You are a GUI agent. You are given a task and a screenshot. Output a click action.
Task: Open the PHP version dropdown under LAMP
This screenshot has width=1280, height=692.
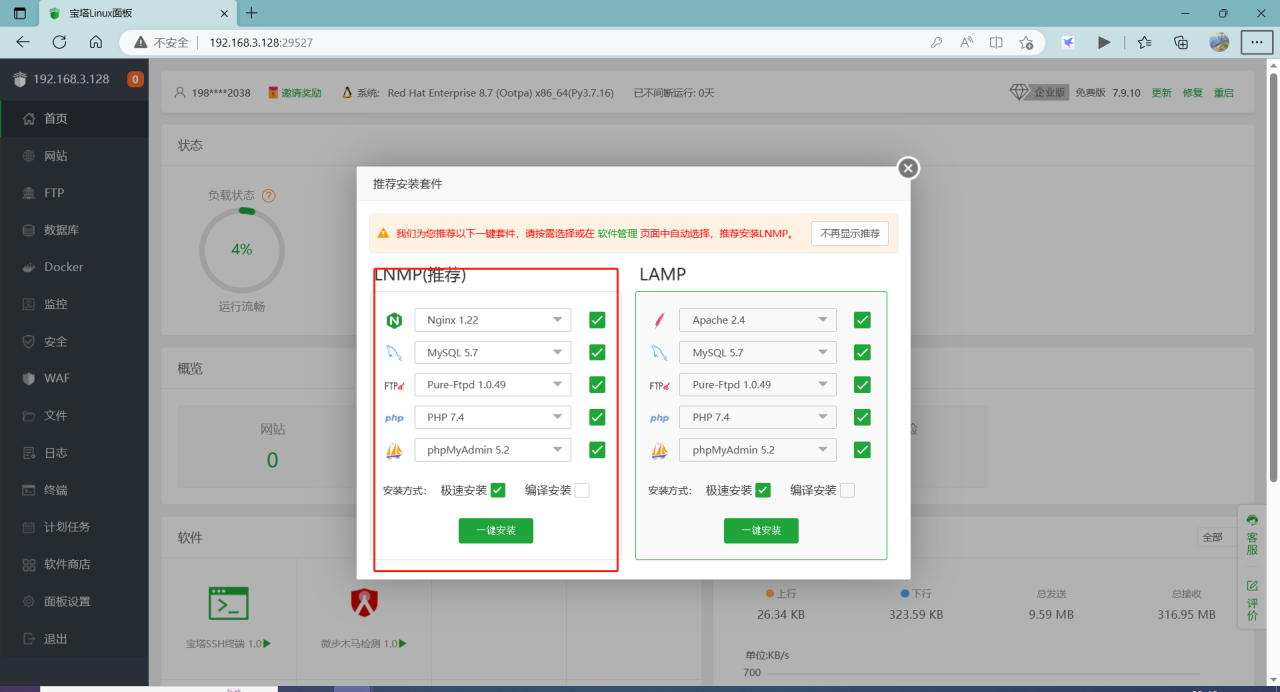tap(757, 417)
